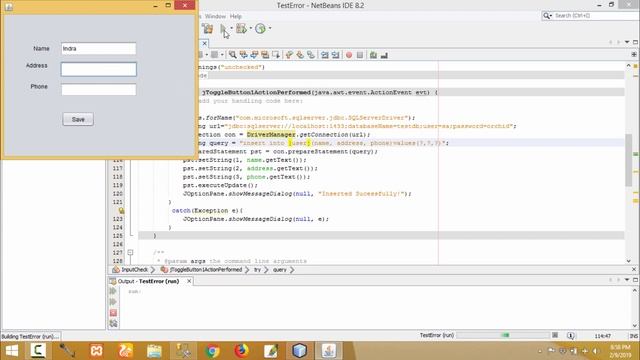Open the Debug Project dropdown arrow

pos(250,28)
